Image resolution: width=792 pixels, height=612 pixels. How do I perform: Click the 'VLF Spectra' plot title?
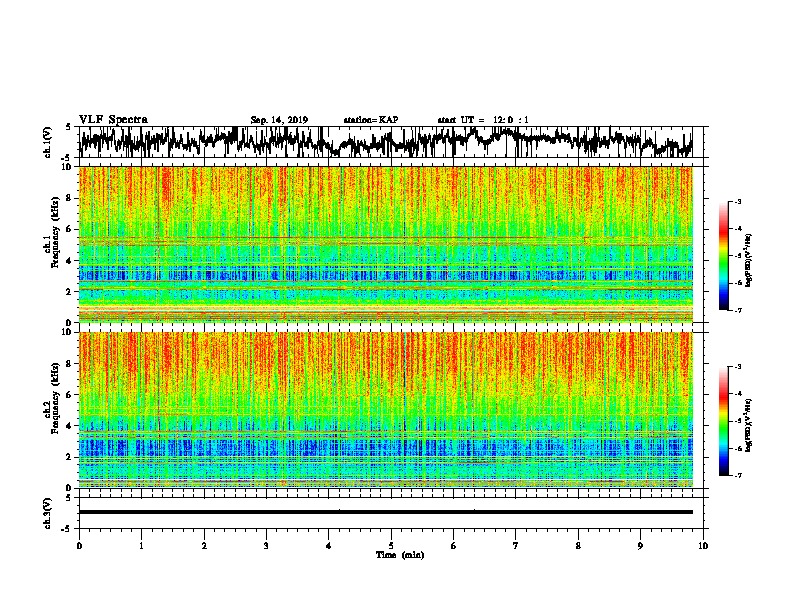pyautogui.click(x=113, y=120)
